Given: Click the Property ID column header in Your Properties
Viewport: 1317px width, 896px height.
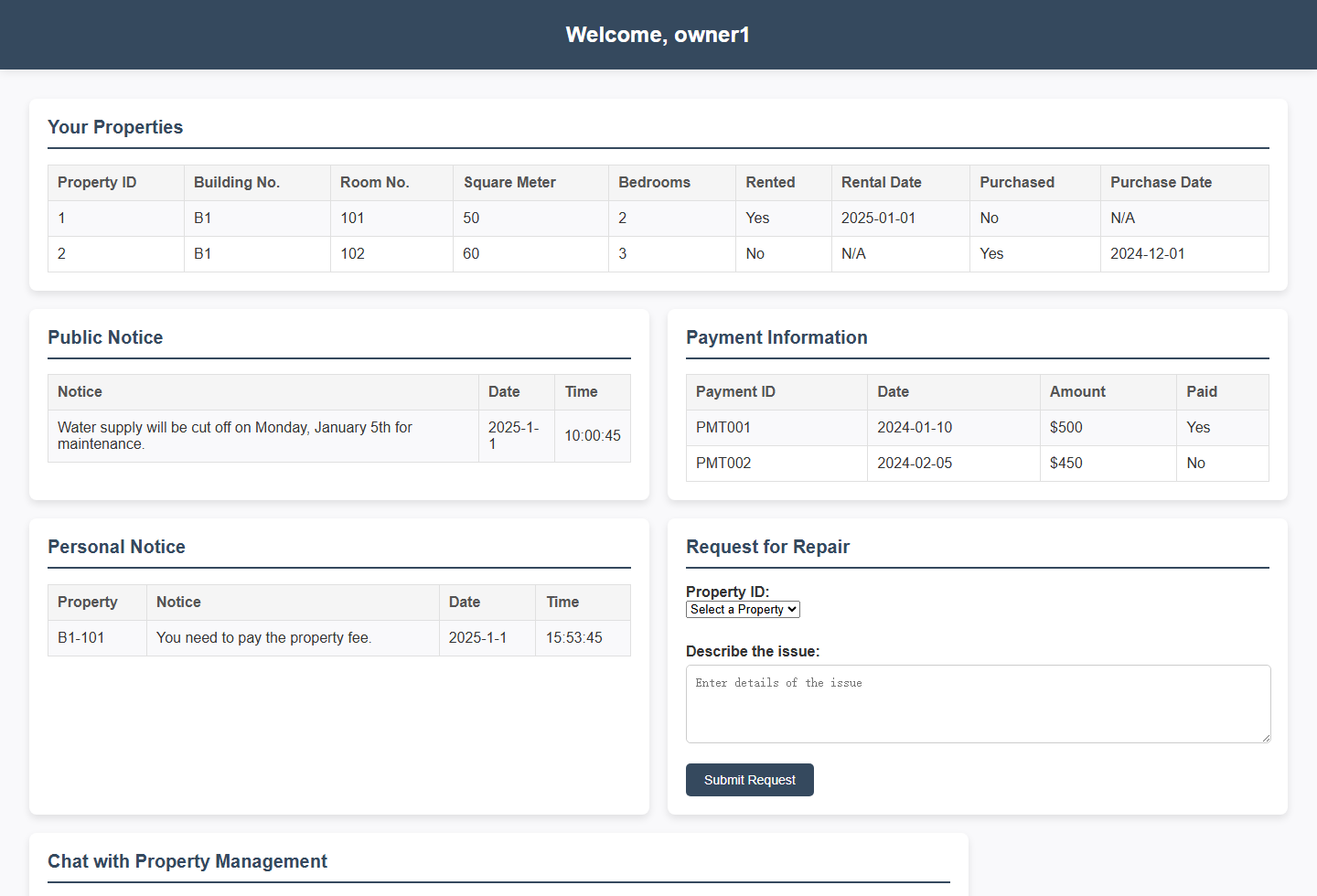Looking at the screenshot, I should 116,183.
